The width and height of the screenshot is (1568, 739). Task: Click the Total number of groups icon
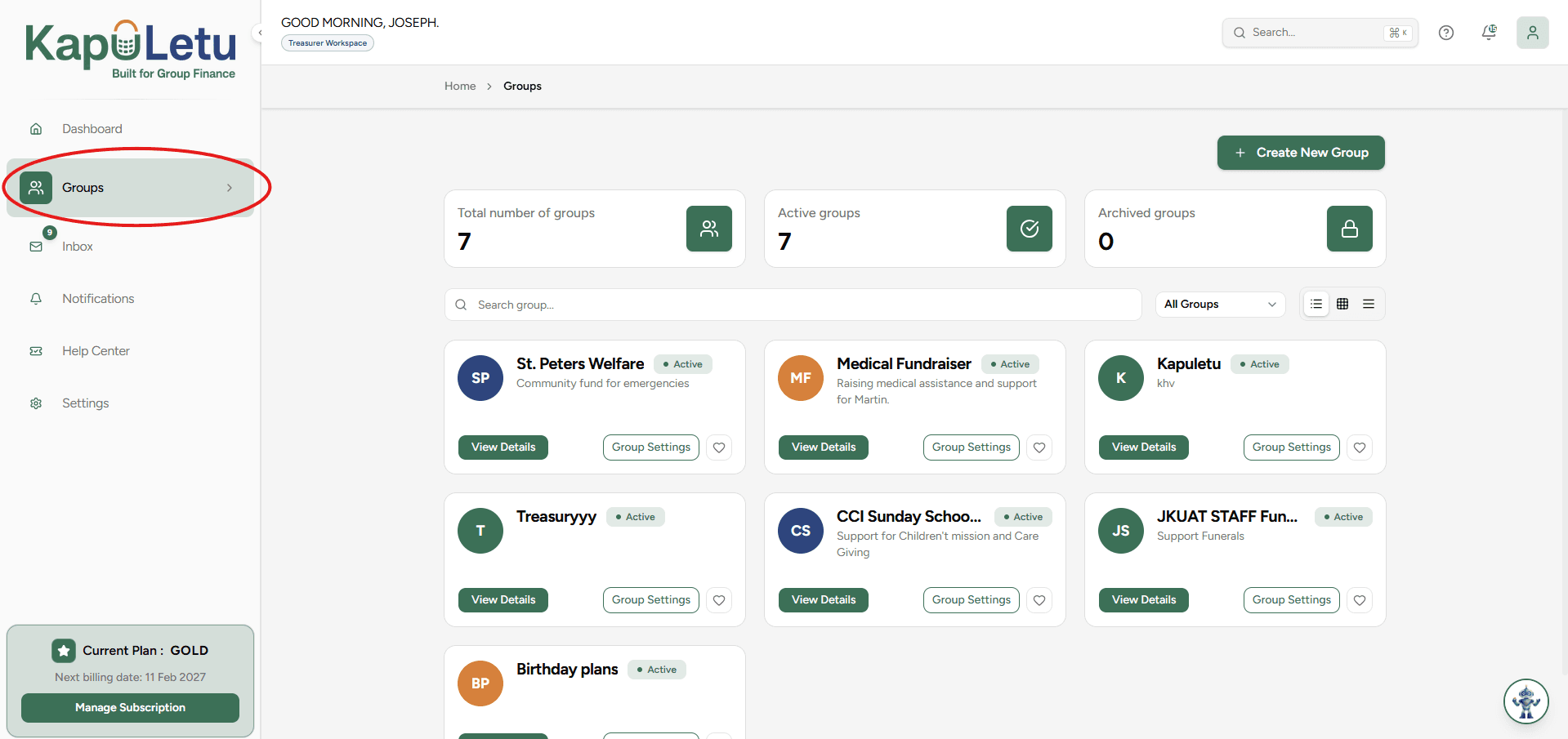click(x=709, y=229)
